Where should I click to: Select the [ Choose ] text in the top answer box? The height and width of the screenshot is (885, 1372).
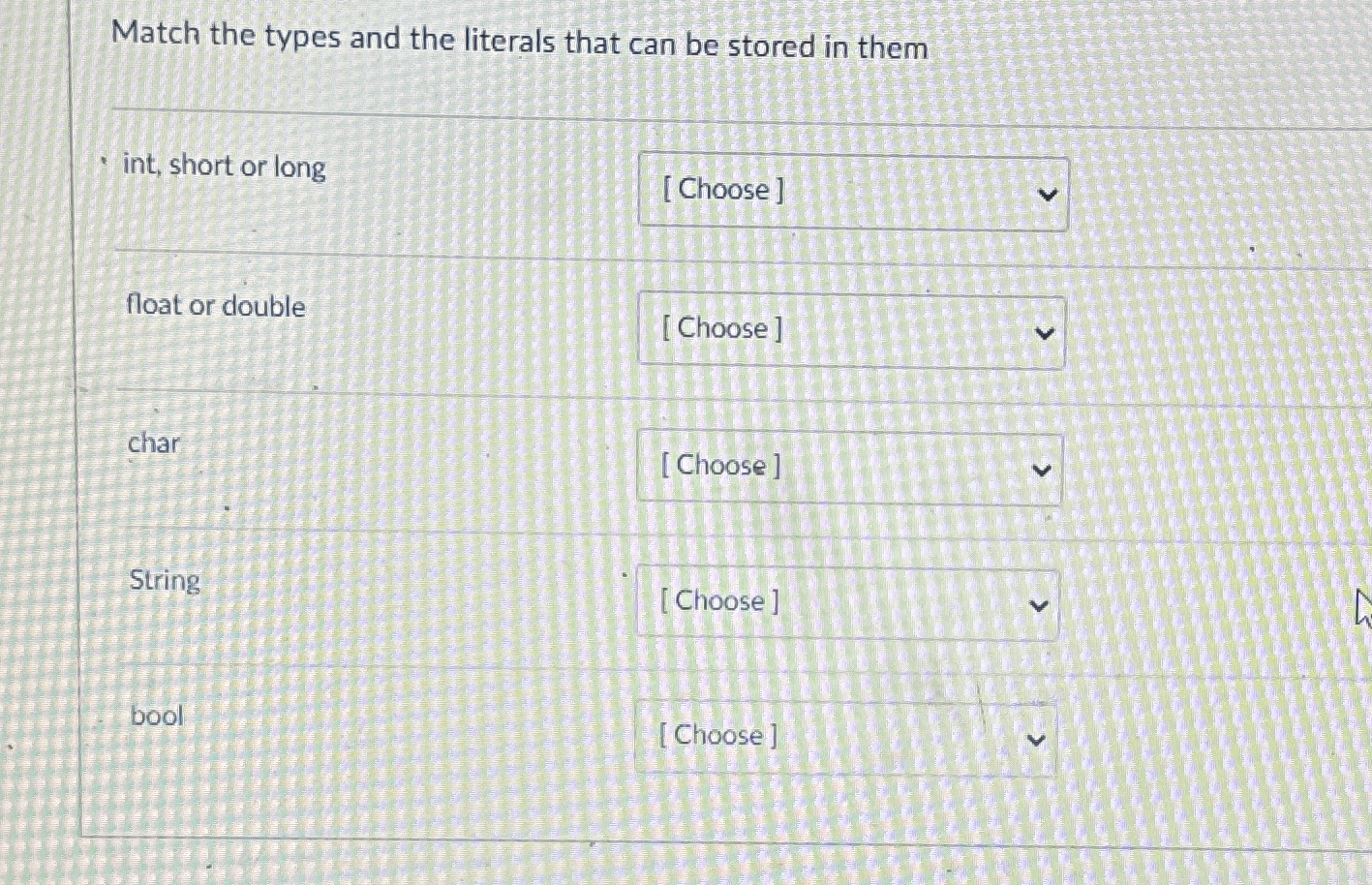pyautogui.click(x=723, y=191)
